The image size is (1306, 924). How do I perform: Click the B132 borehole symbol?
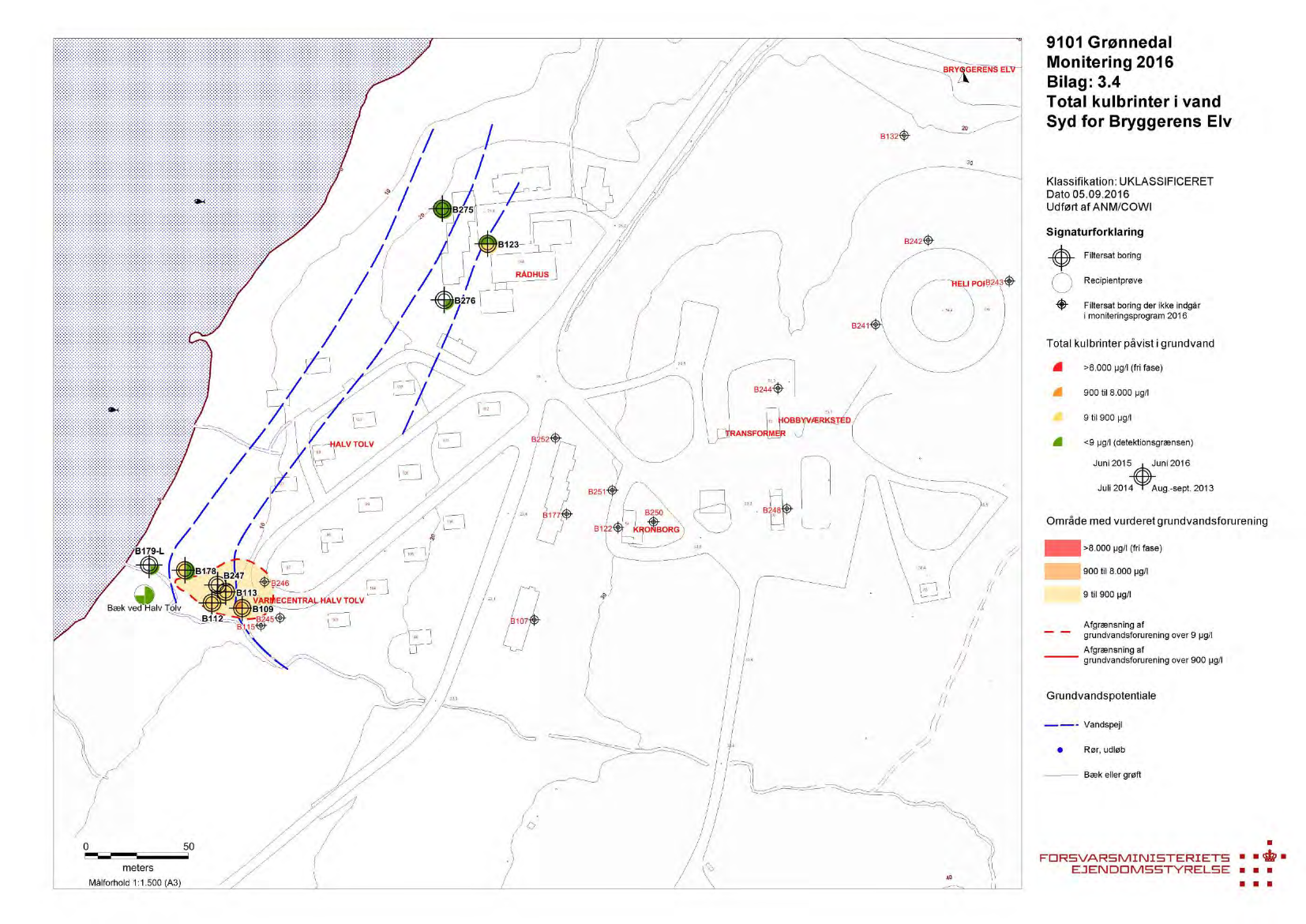(x=904, y=136)
